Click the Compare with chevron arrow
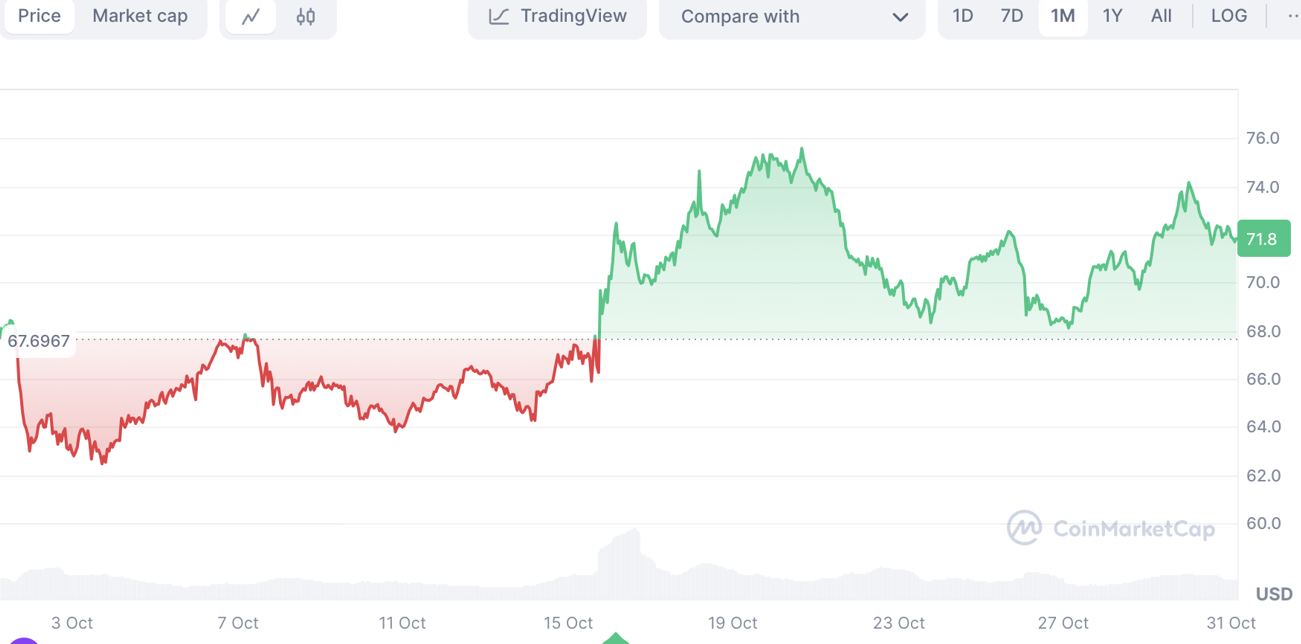Viewport: 1301px width, 644px height. click(x=900, y=17)
